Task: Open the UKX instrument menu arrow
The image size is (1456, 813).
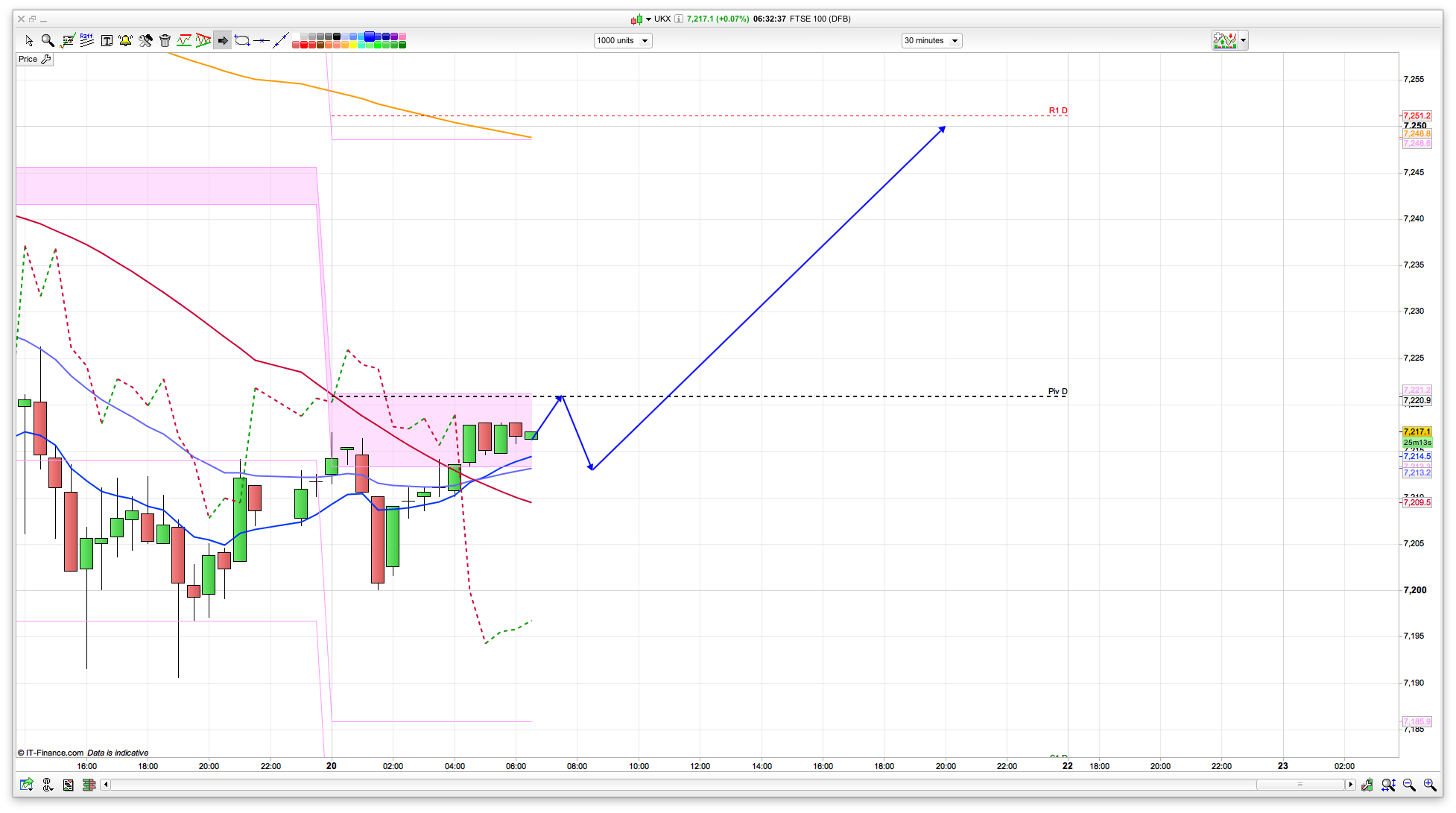Action: [x=648, y=19]
